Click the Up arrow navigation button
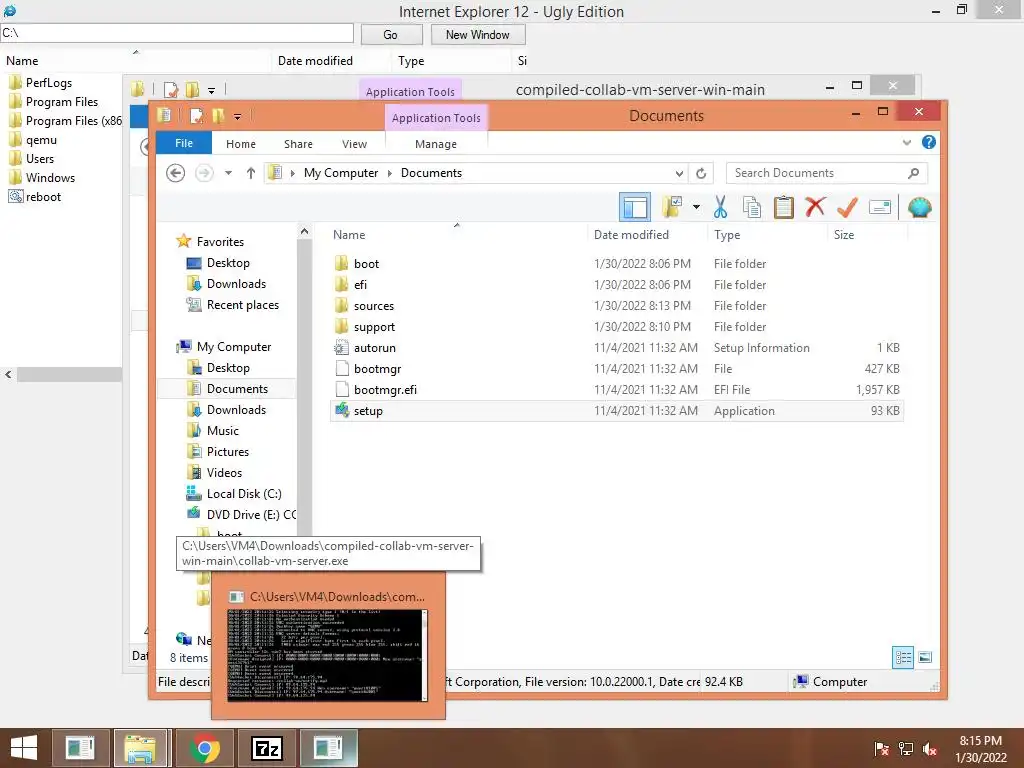 click(x=251, y=173)
